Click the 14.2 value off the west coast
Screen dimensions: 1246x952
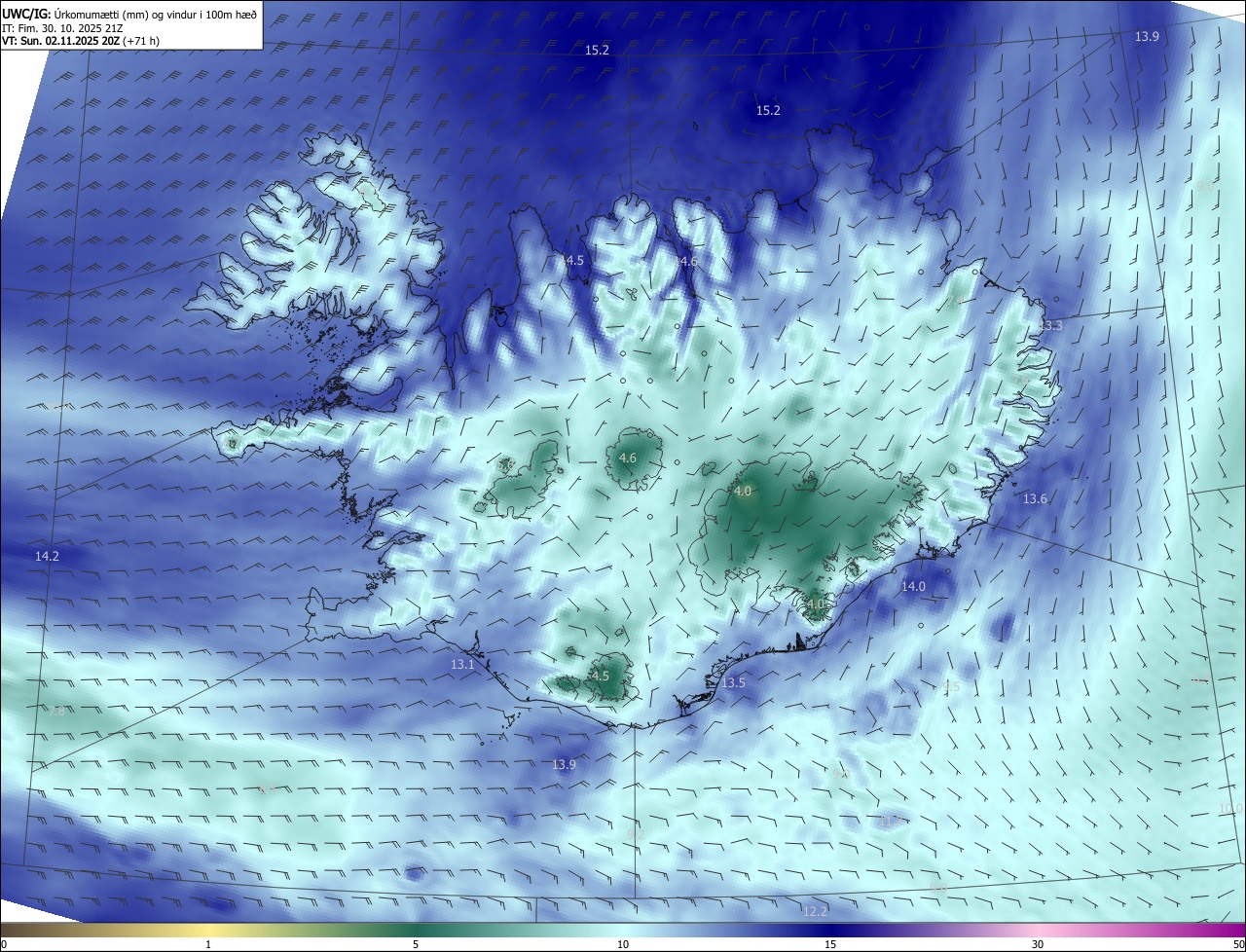coord(47,556)
